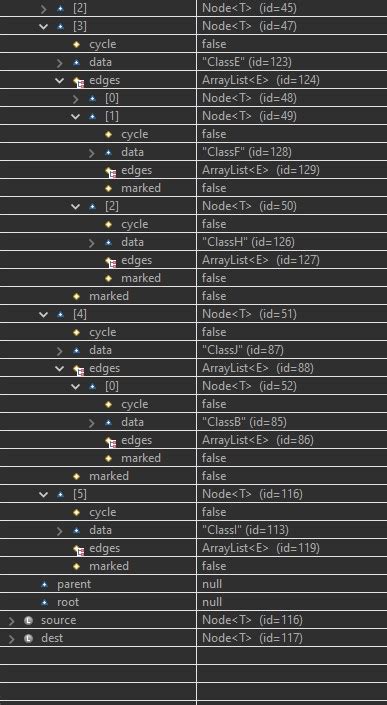Collapse the edges ArrayList id=124

click(60, 80)
